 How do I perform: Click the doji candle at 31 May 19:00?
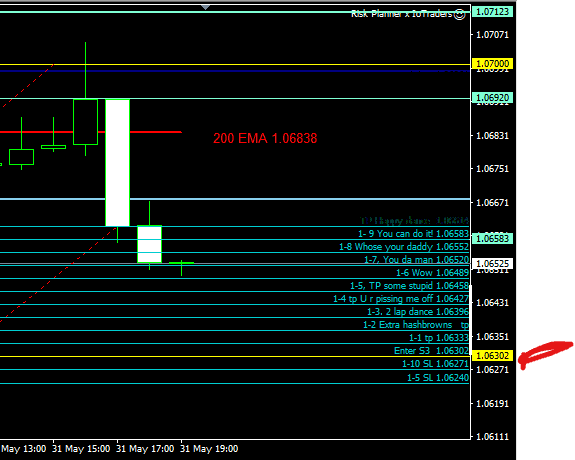point(182,264)
